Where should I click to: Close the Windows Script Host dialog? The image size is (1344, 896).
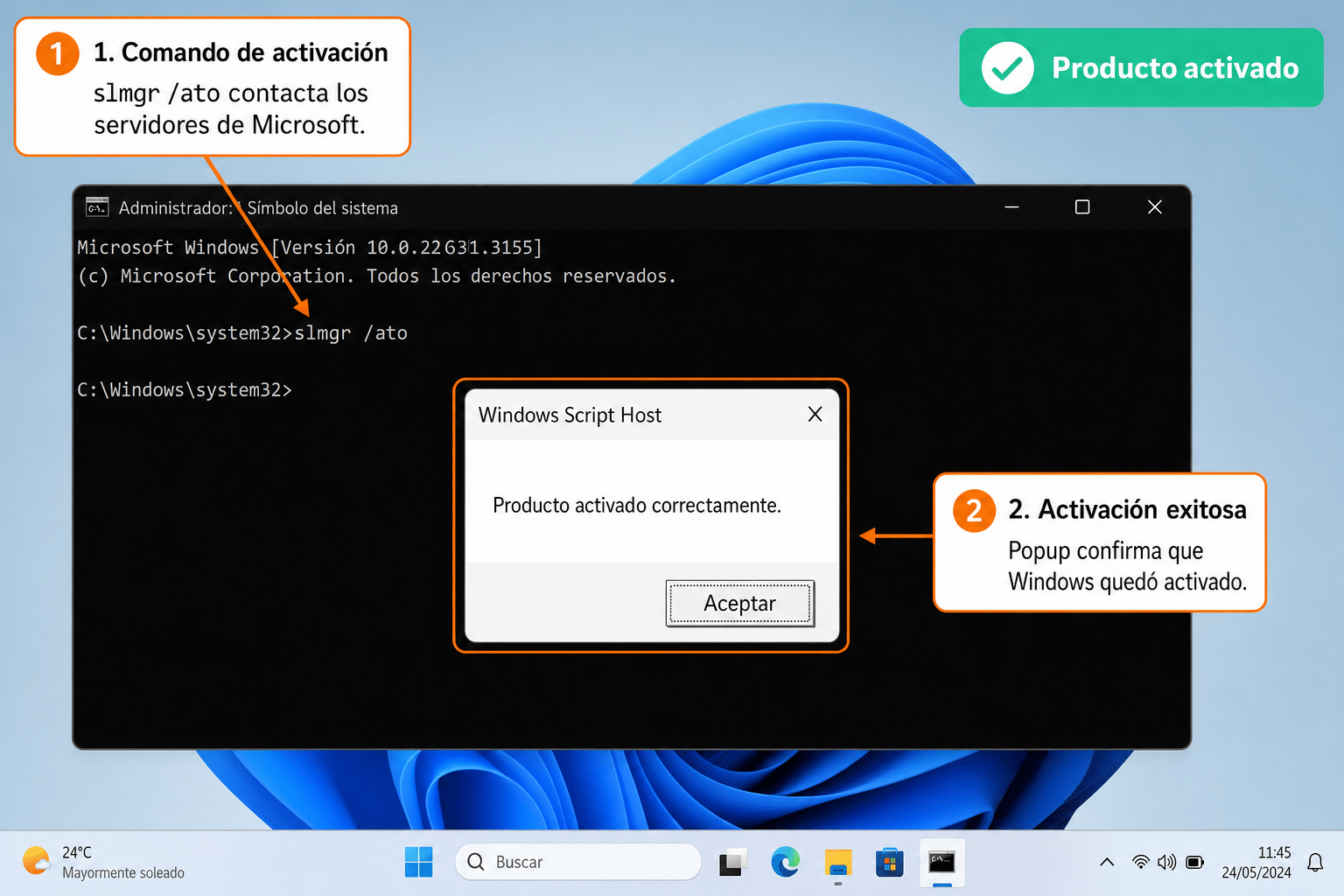pos(815,414)
